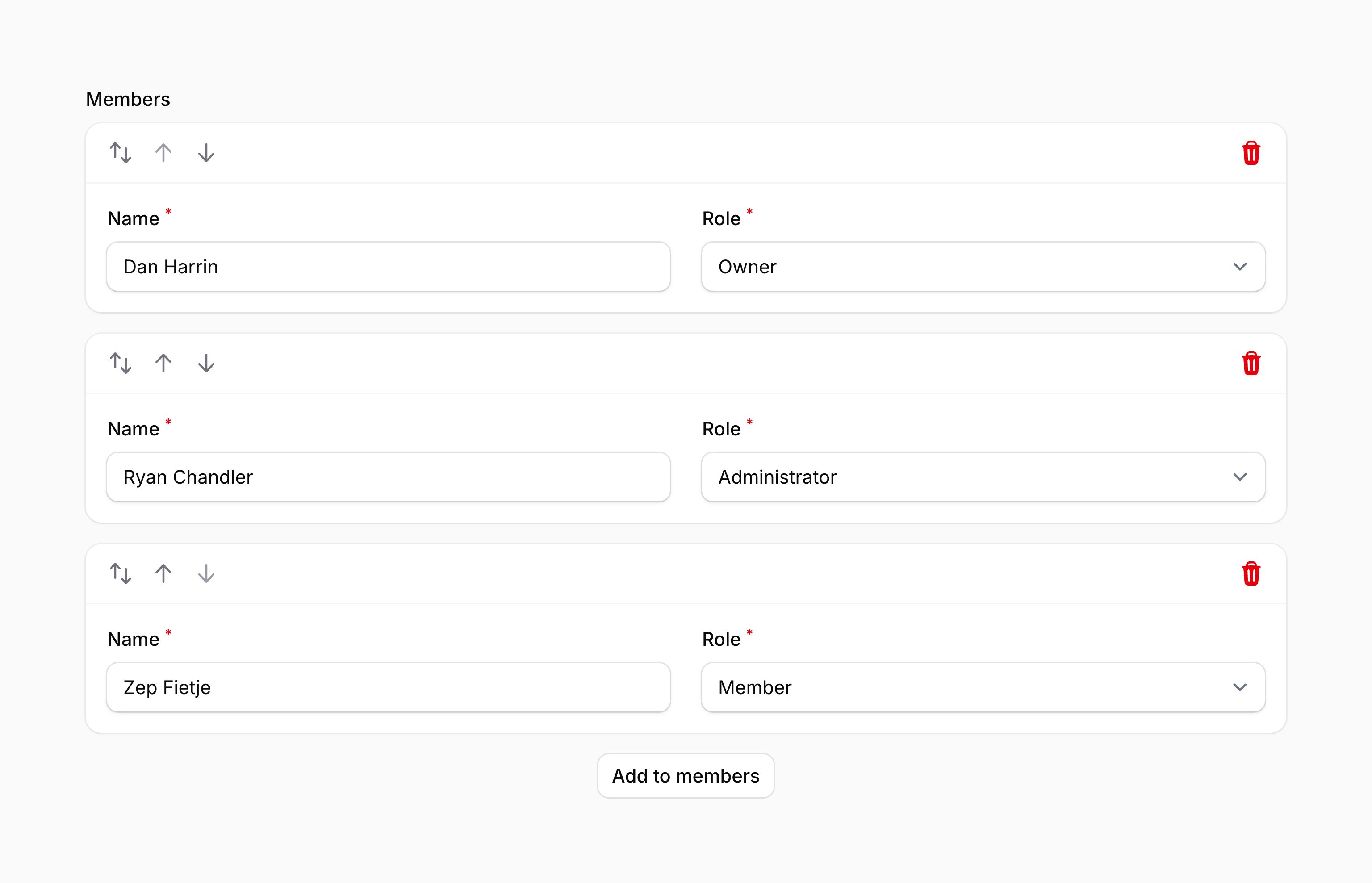Click reorder handle on Ryan Chandler row
Viewport: 1372px width, 883px height.
pyautogui.click(x=121, y=364)
